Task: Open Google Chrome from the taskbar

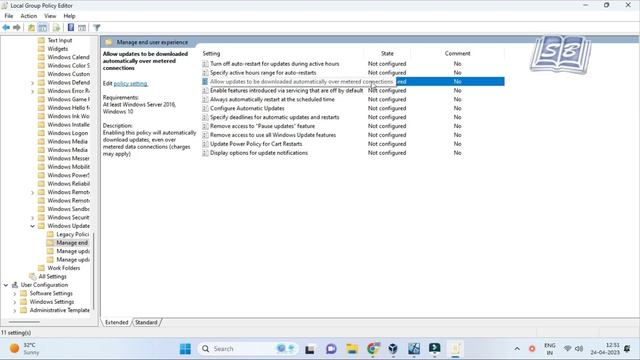Action: click(x=373, y=349)
